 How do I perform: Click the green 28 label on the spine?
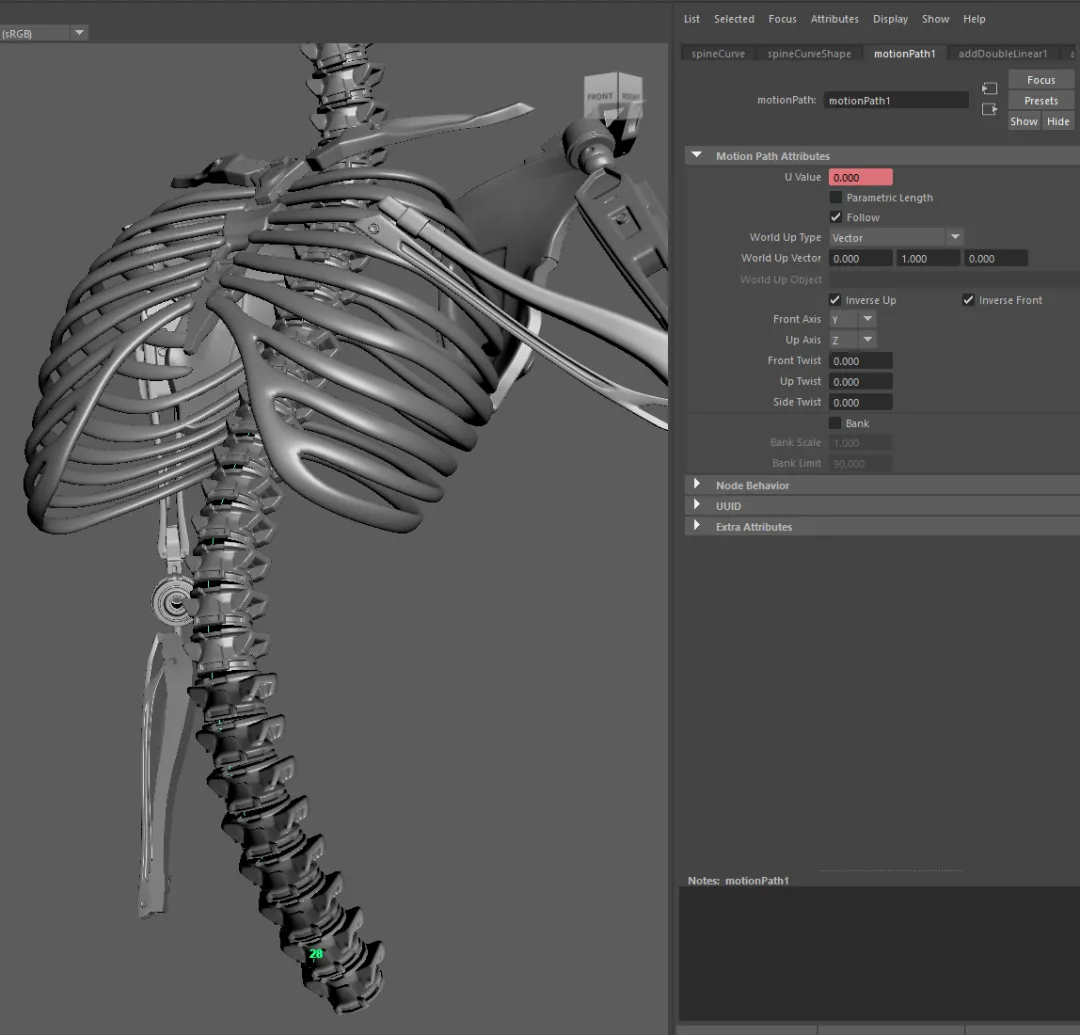pyautogui.click(x=316, y=954)
